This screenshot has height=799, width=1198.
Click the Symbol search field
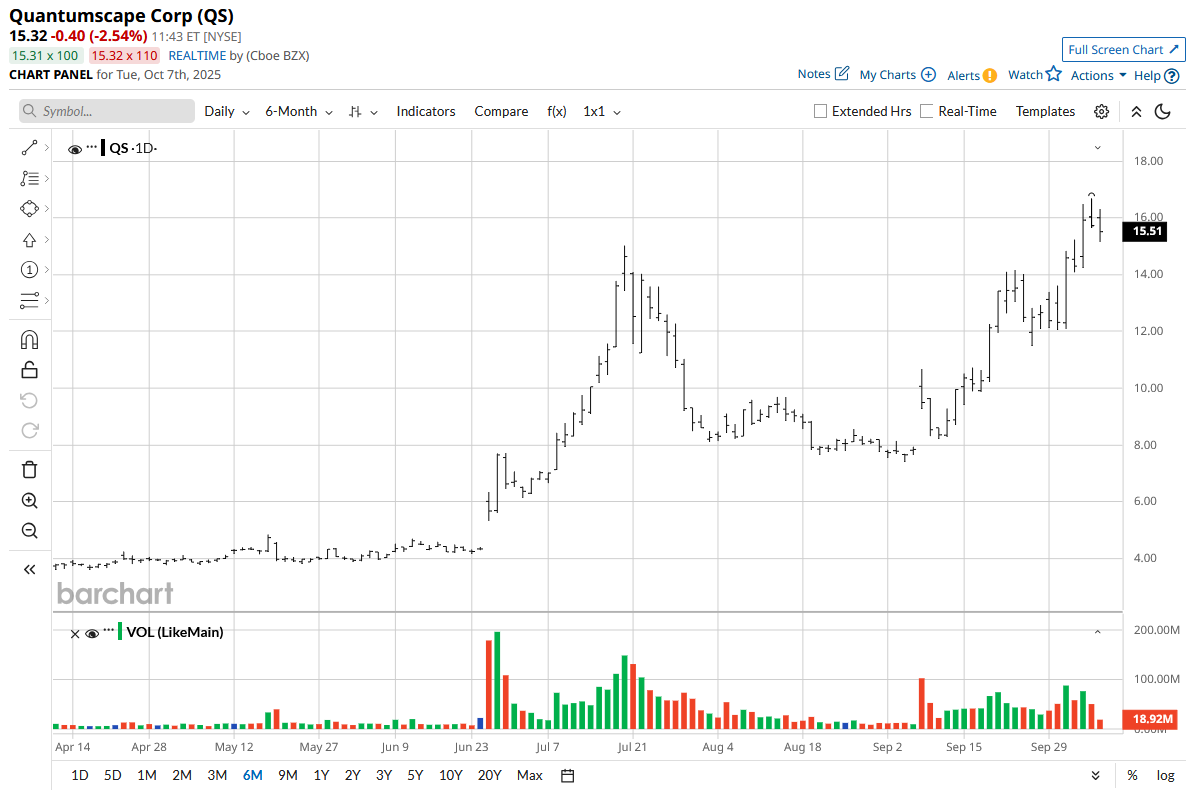pos(107,112)
